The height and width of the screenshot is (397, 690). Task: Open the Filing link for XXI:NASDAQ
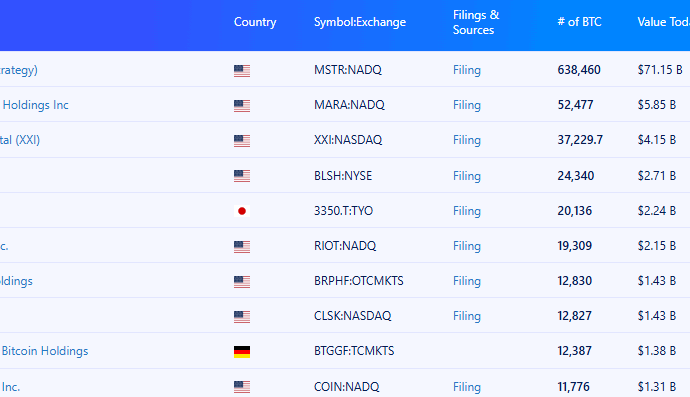[x=466, y=140]
